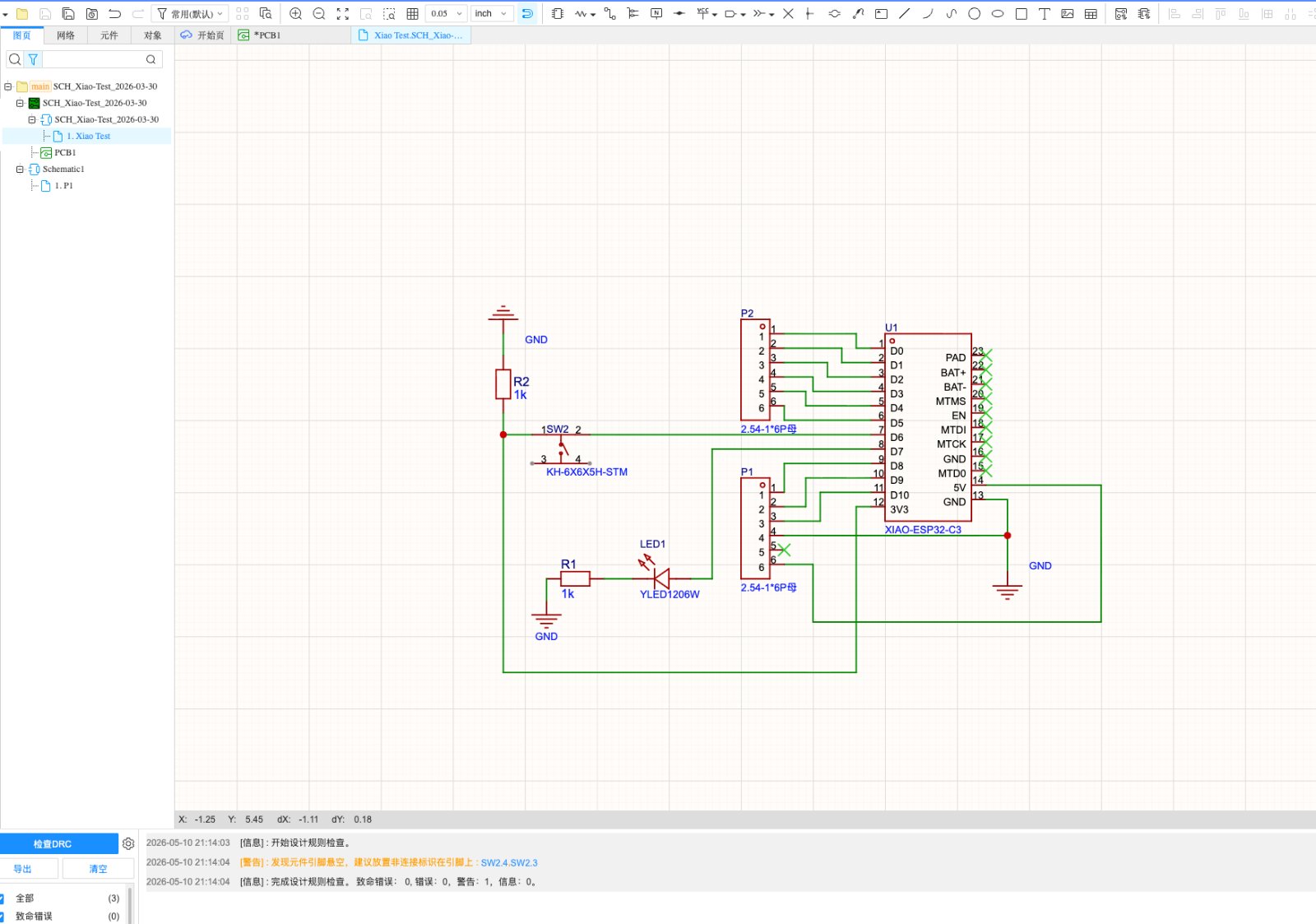
Task: Click the search icon inside the filter box
Action: [x=151, y=59]
